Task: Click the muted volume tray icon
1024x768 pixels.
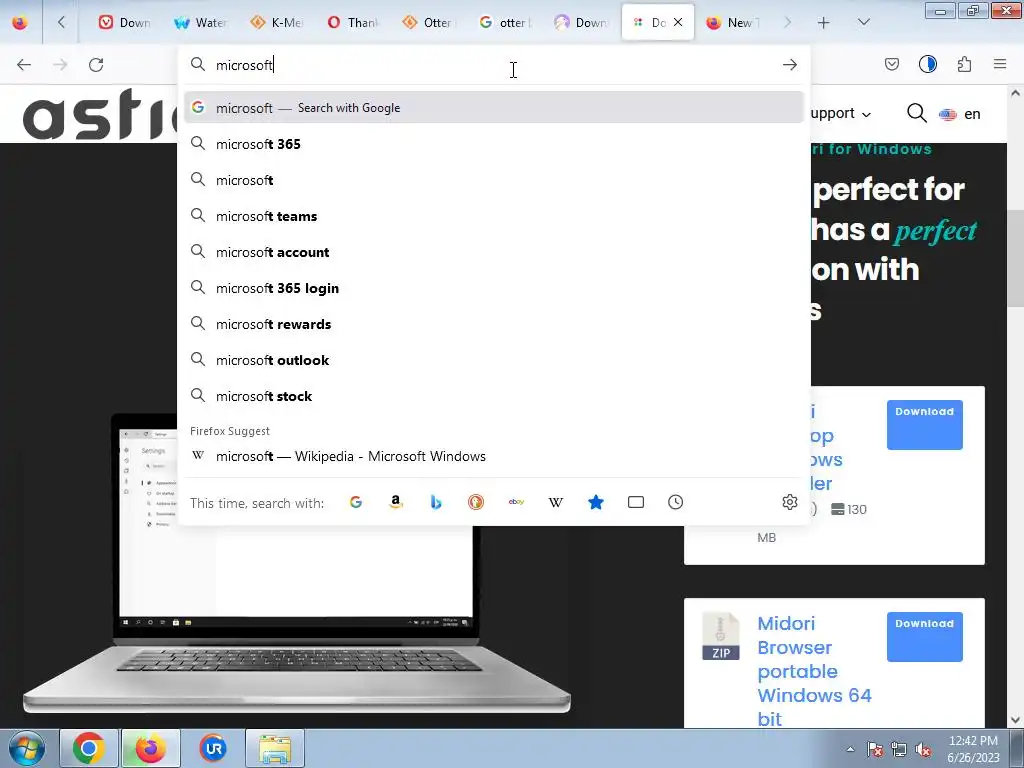Action: pos(923,749)
